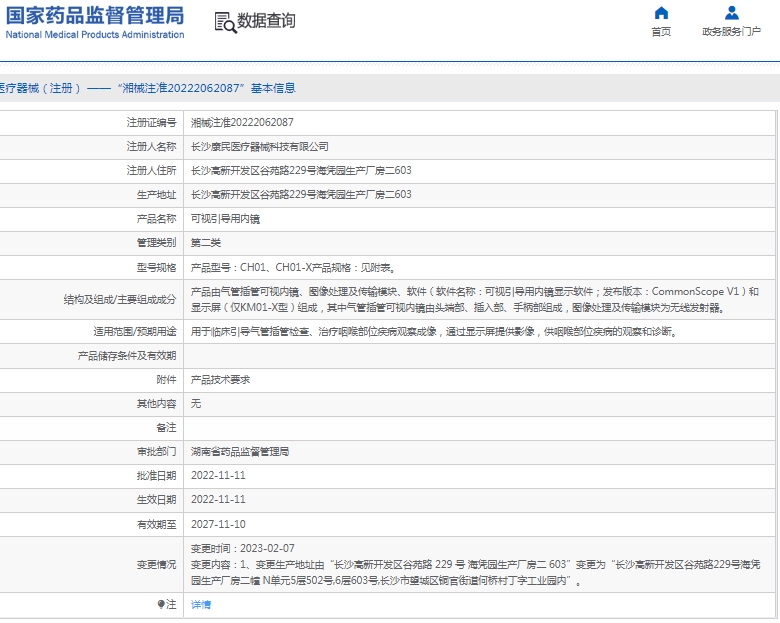Image resolution: width=780 pixels, height=623 pixels.
Task: Click the 备注 label
Action: pyautogui.click(x=166, y=427)
